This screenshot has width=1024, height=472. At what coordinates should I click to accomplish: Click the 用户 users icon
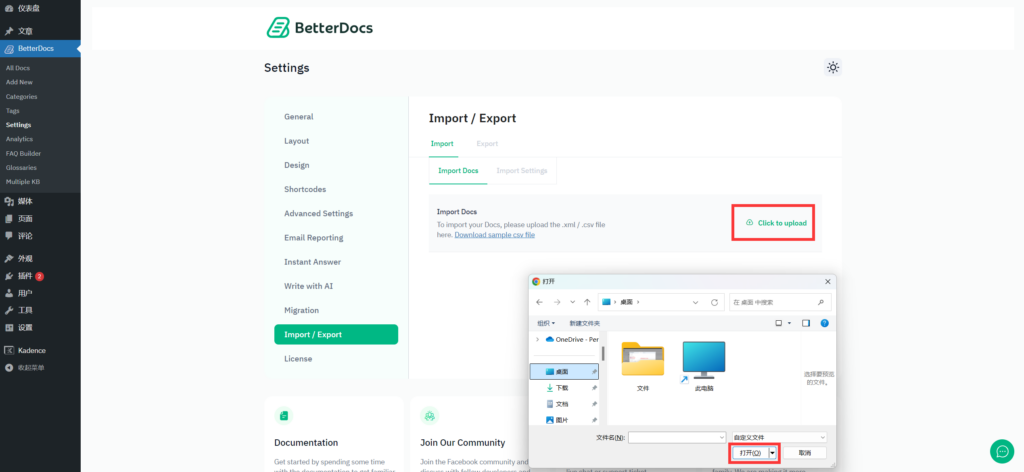[9, 293]
